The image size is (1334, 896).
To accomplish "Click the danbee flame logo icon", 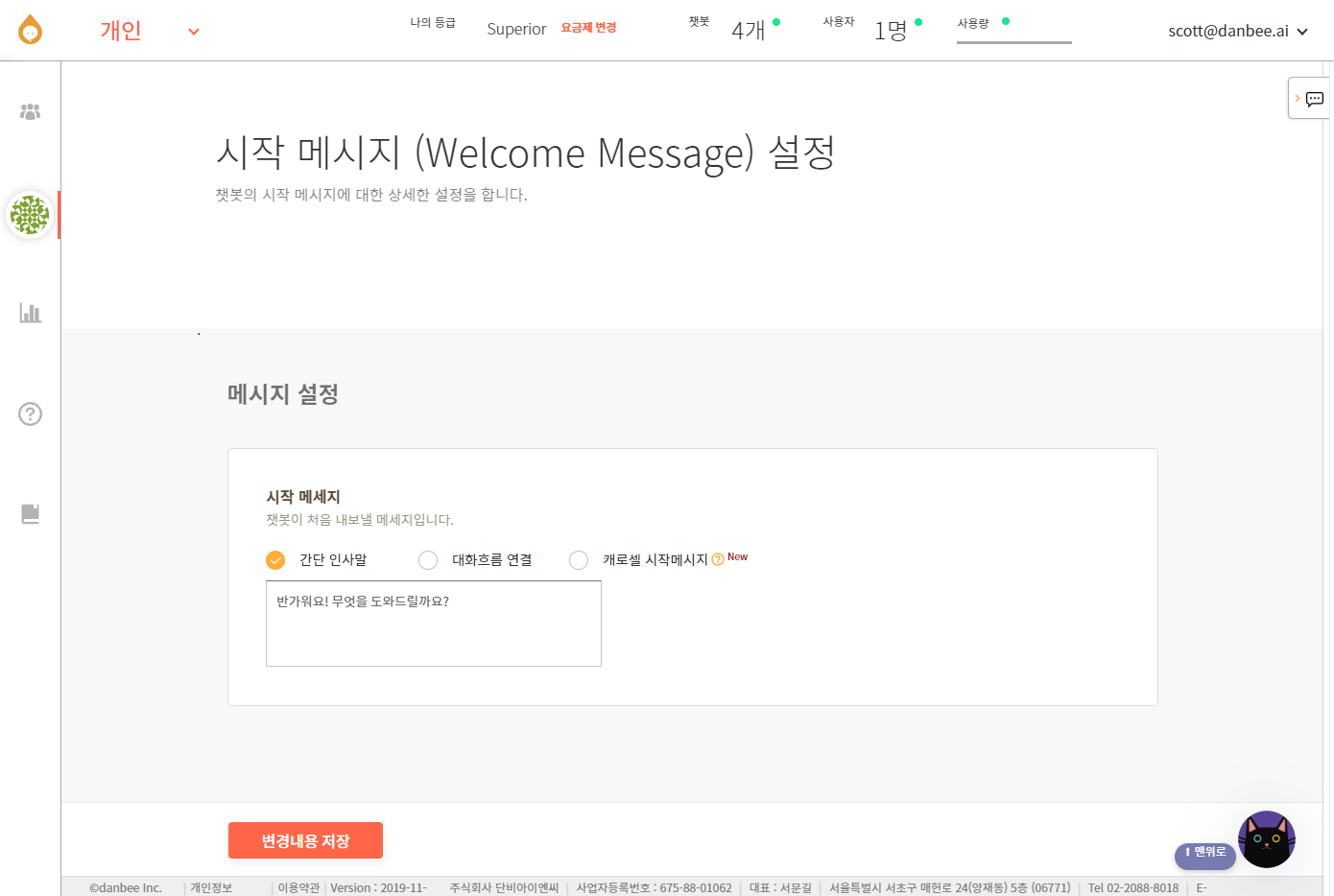I will tap(31, 30).
